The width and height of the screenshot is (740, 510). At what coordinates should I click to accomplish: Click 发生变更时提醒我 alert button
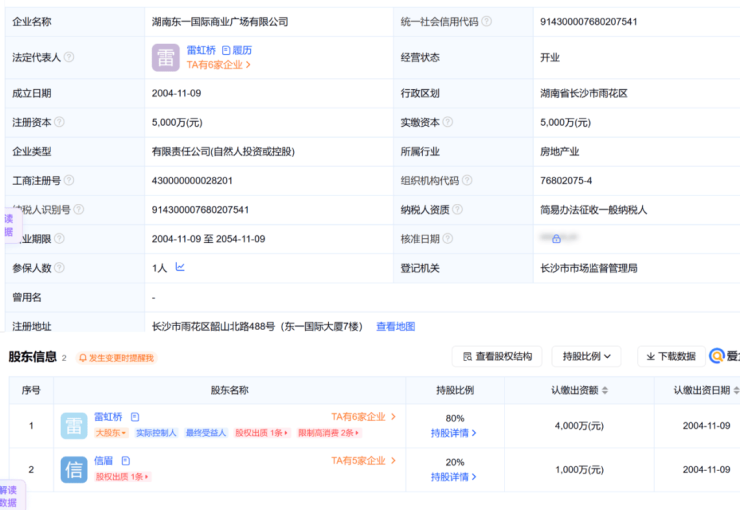click(x=116, y=358)
